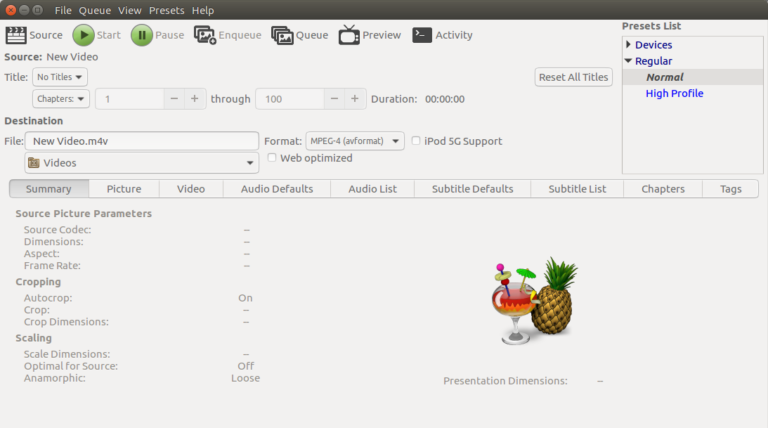Image resolution: width=768 pixels, height=428 pixels.
Task: Click the Autocrop value On
Action: pyautogui.click(x=245, y=298)
